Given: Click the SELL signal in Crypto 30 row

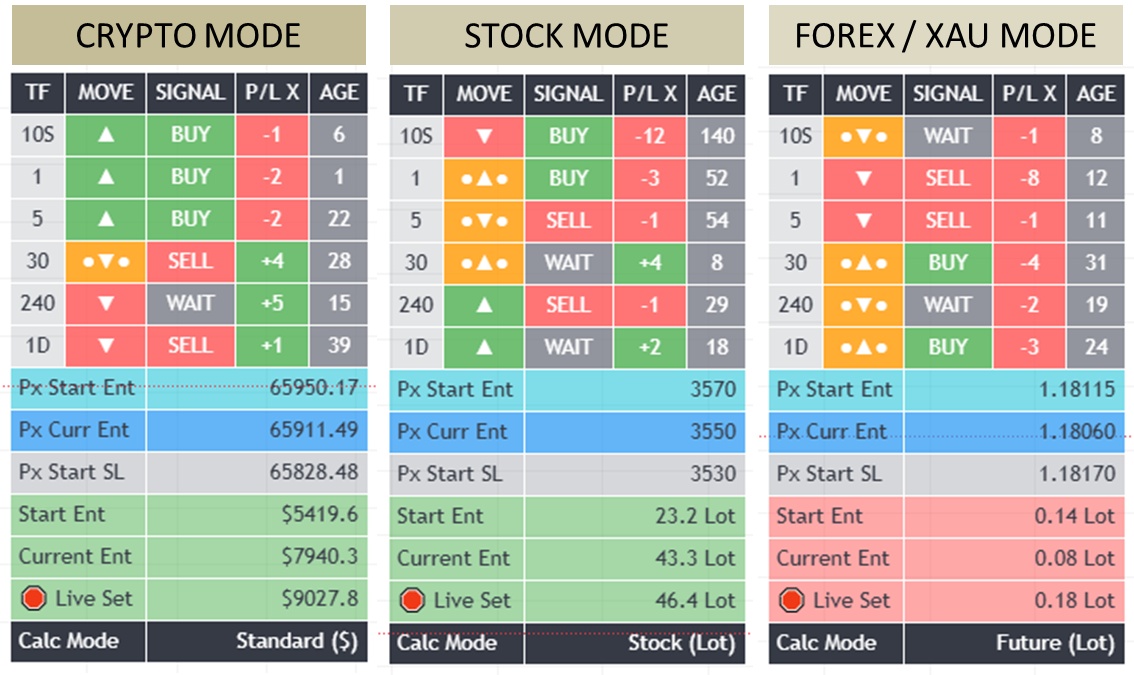Looking at the screenshot, I should point(190,262).
